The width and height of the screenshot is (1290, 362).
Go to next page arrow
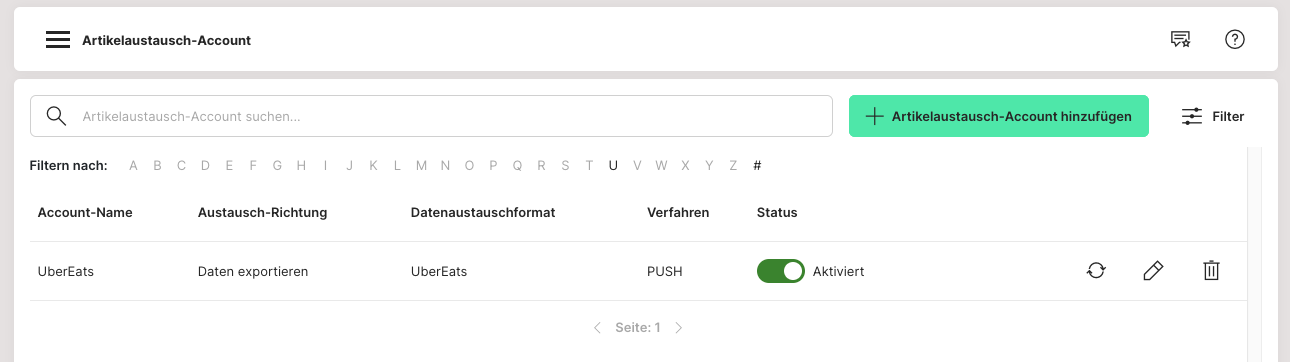678,327
